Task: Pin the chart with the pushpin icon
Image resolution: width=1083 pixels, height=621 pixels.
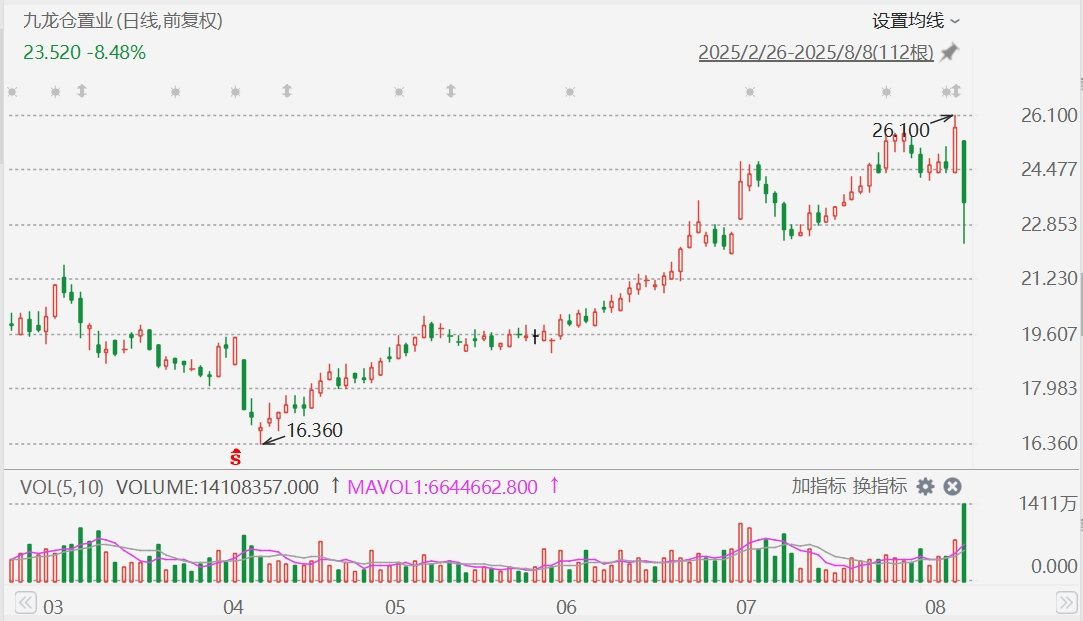Action: tap(950, 52)
